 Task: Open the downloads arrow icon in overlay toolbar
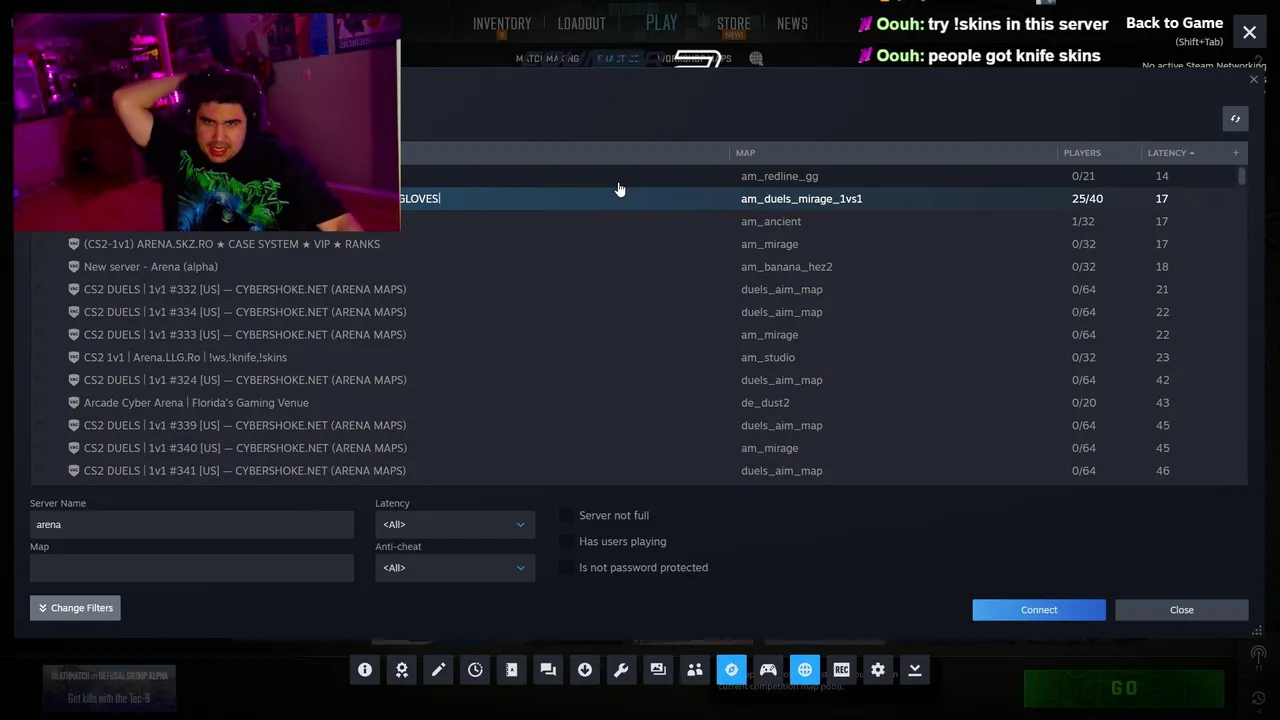[585, 670]
